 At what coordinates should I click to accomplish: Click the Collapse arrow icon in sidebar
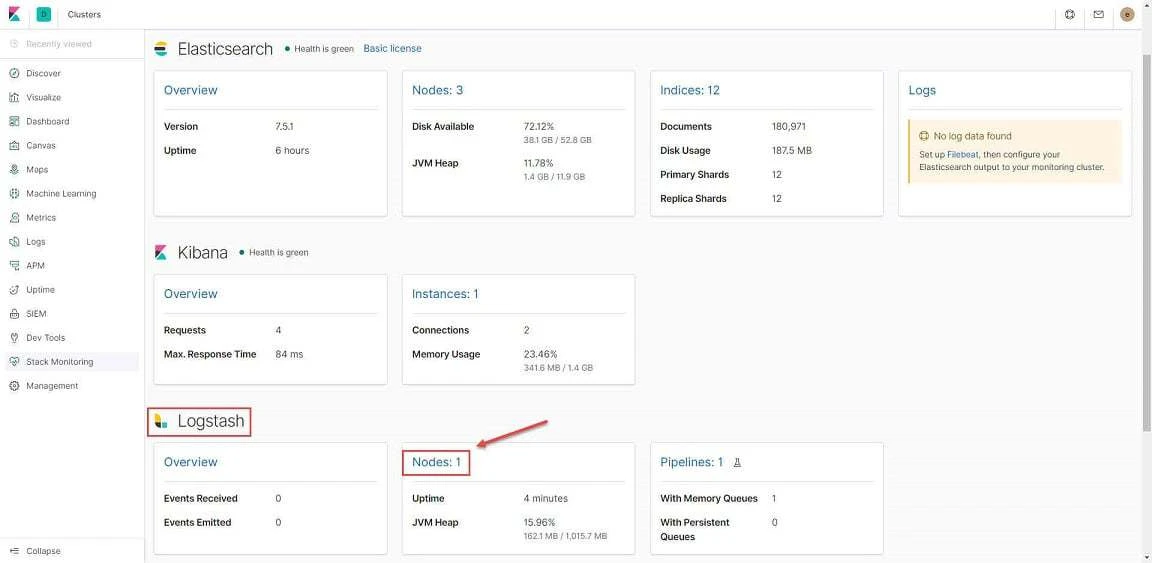(x=14, y=551)
